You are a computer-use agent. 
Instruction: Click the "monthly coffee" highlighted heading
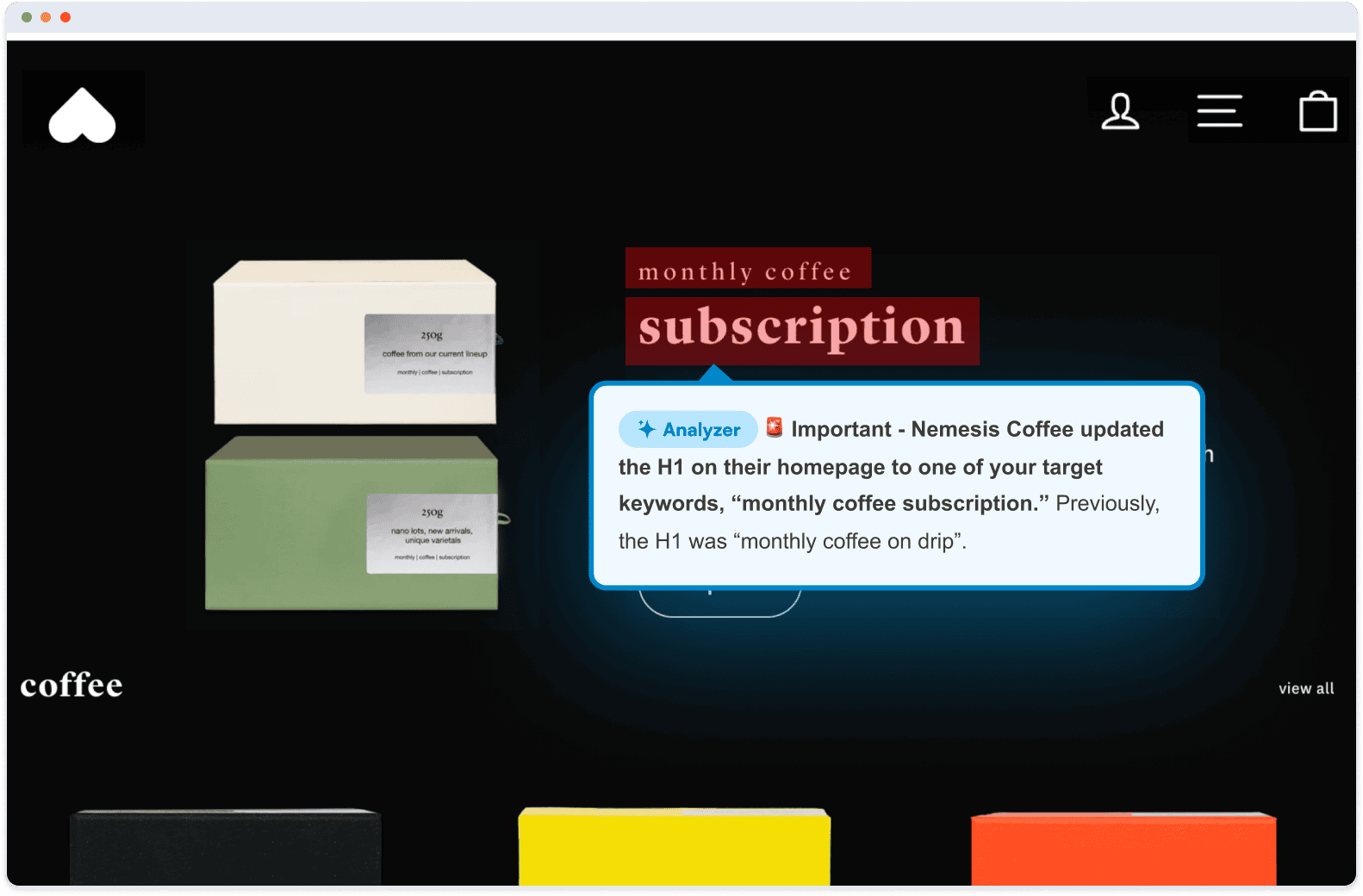[x=748, y=269]
